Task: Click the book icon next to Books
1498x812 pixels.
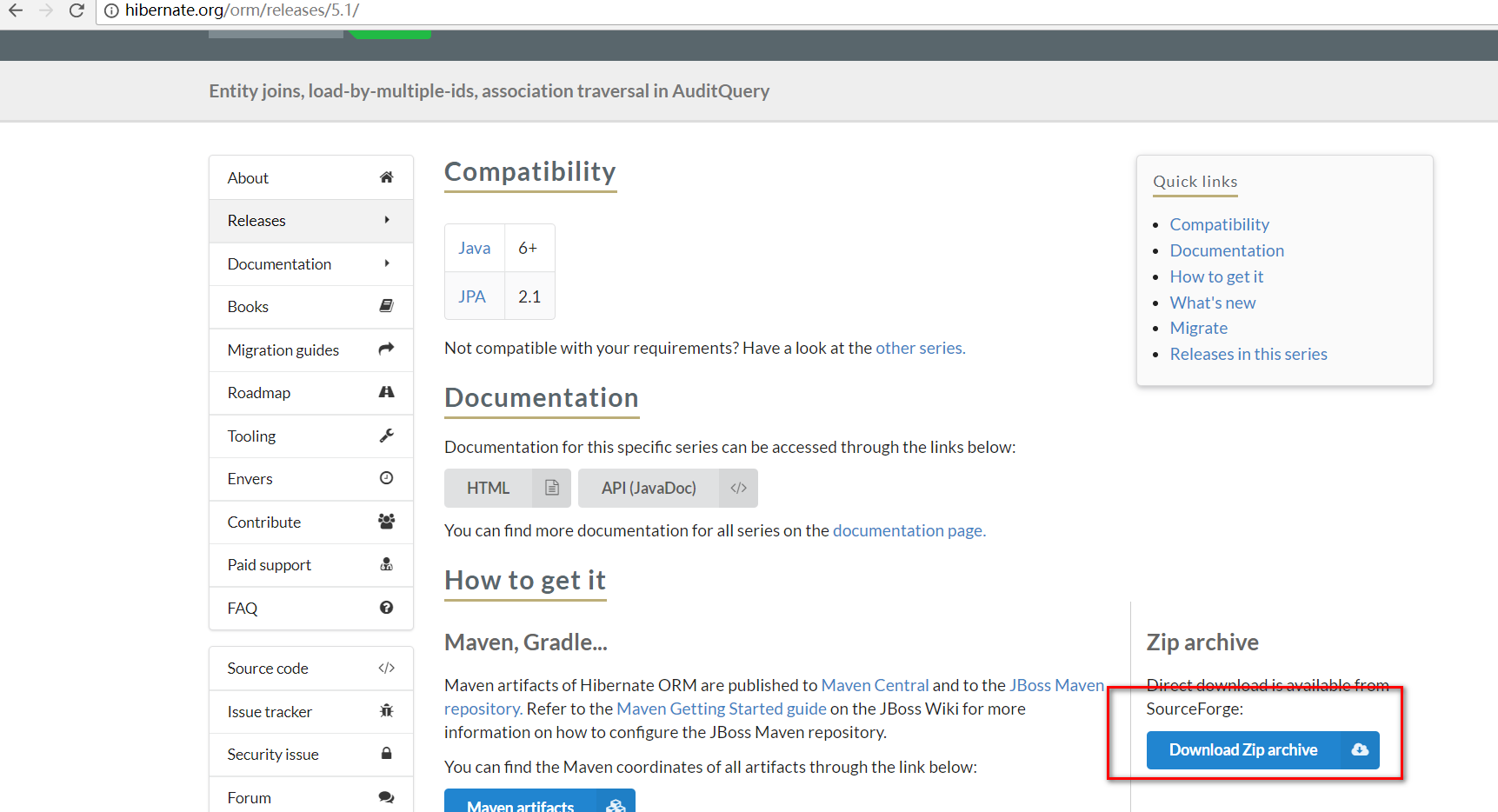Action: pos(387,306)
